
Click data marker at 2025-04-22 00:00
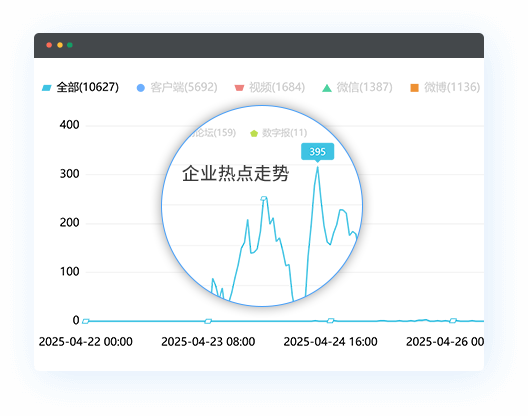pyautogui.click(x=86, y=321)
